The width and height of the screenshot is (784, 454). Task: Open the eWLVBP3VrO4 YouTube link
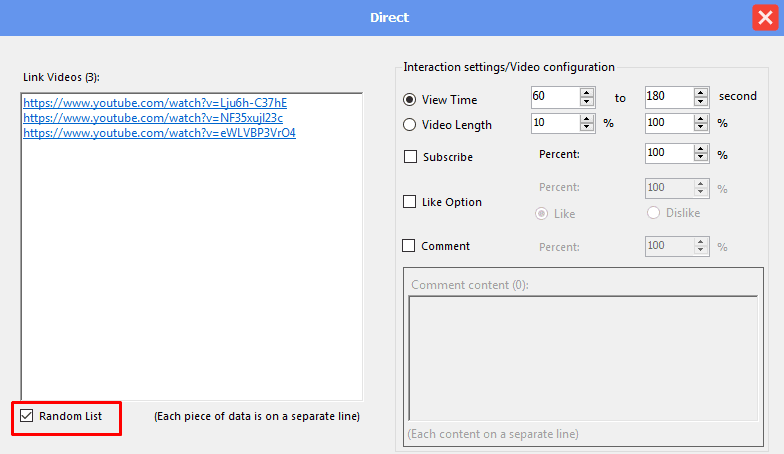[x=160, y=133]
